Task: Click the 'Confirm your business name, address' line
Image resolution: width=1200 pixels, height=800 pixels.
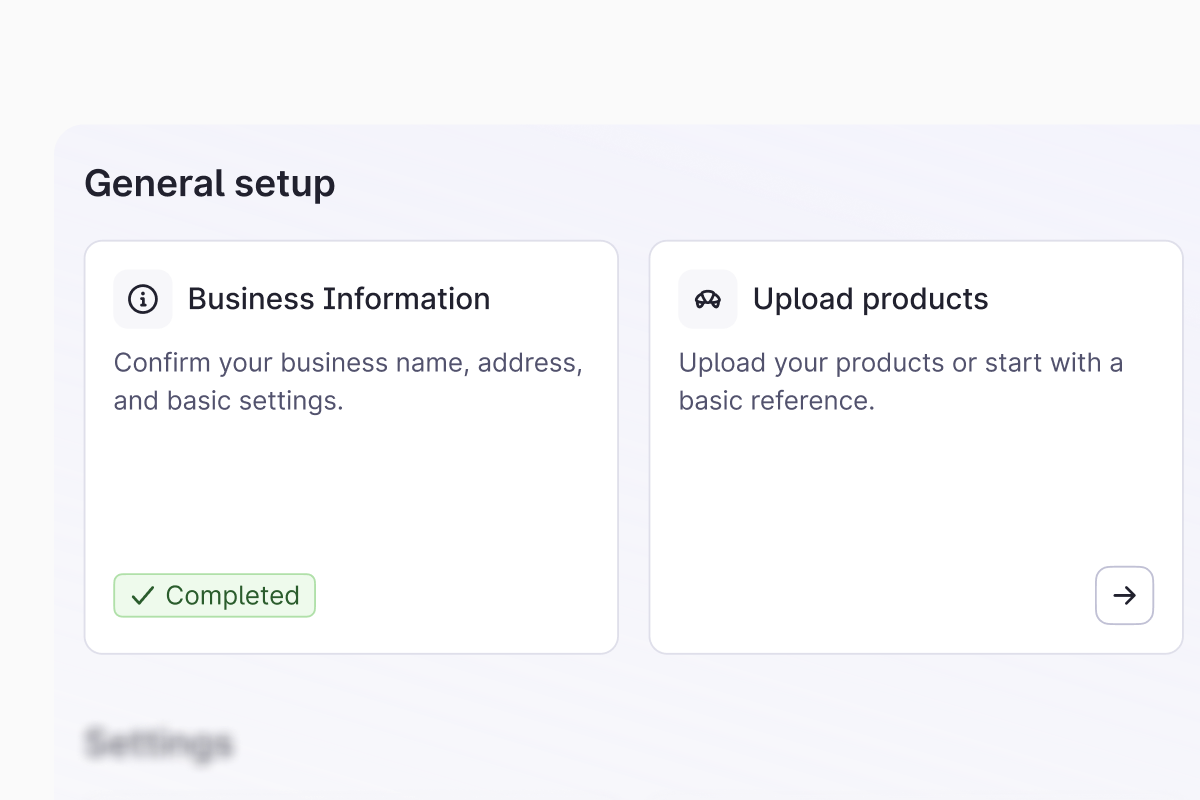Action: (348, 362)
